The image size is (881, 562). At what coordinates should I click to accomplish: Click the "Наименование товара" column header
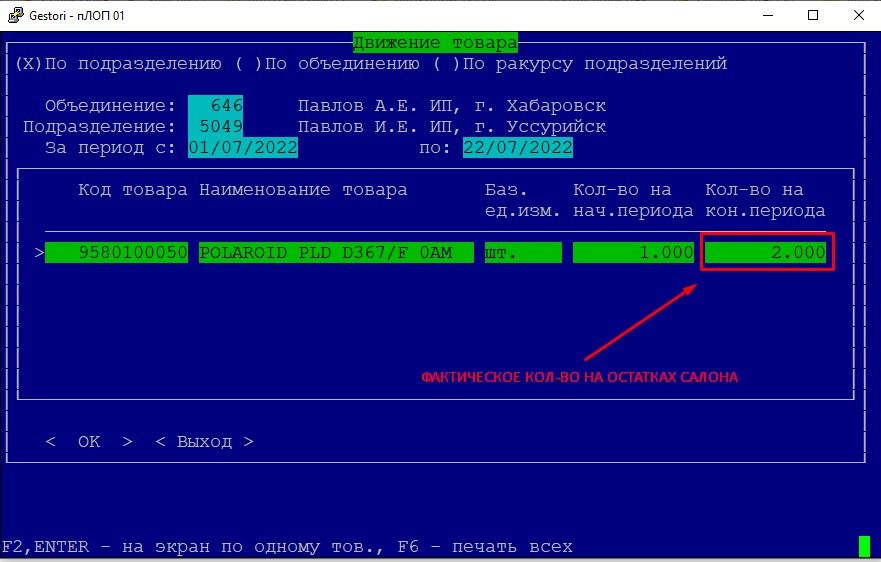303,190
